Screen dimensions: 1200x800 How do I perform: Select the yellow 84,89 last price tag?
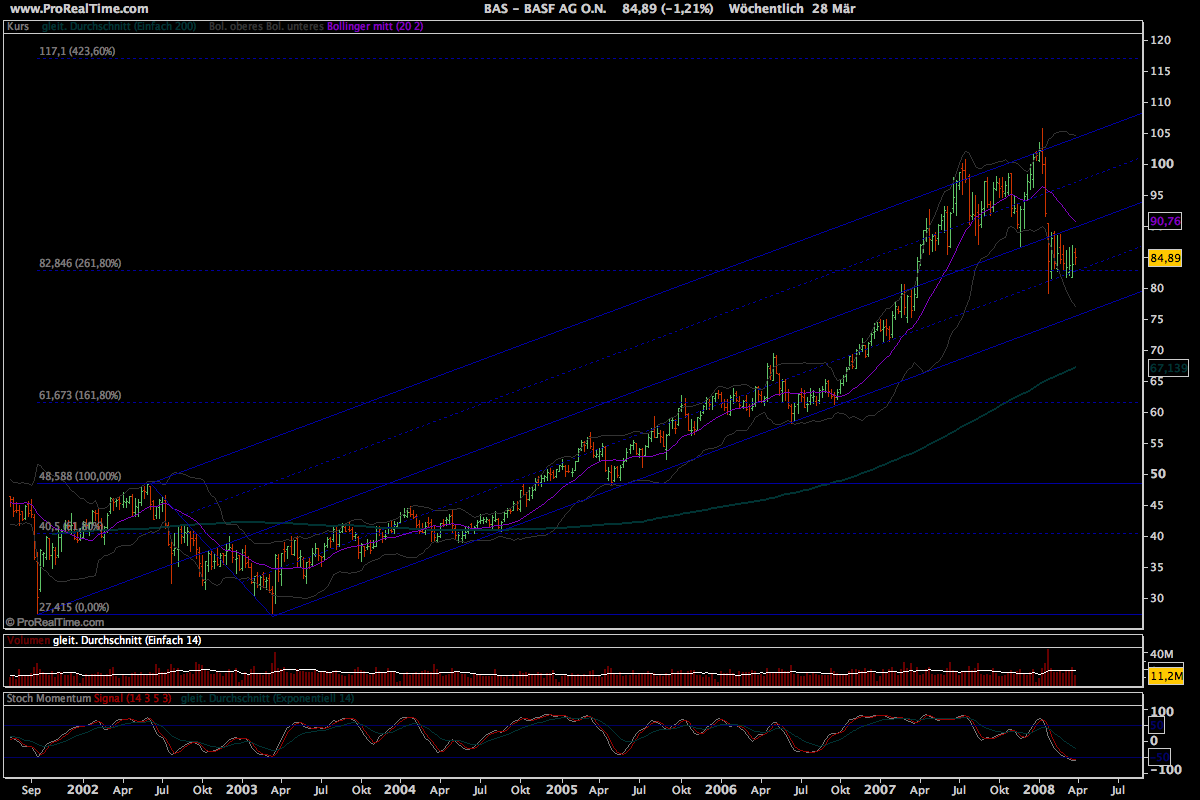1166,257
